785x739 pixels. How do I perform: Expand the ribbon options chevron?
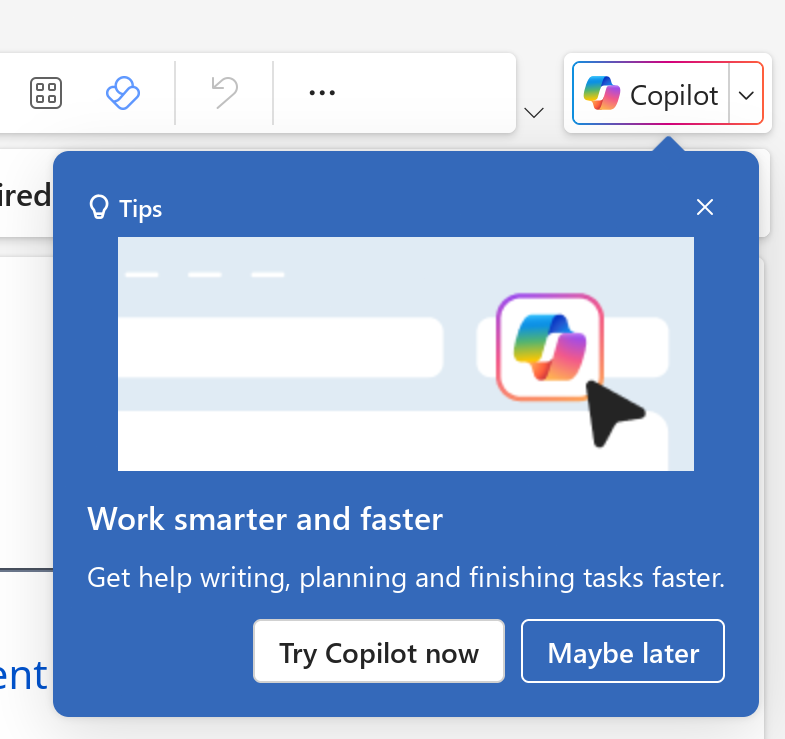pos(534,112)
